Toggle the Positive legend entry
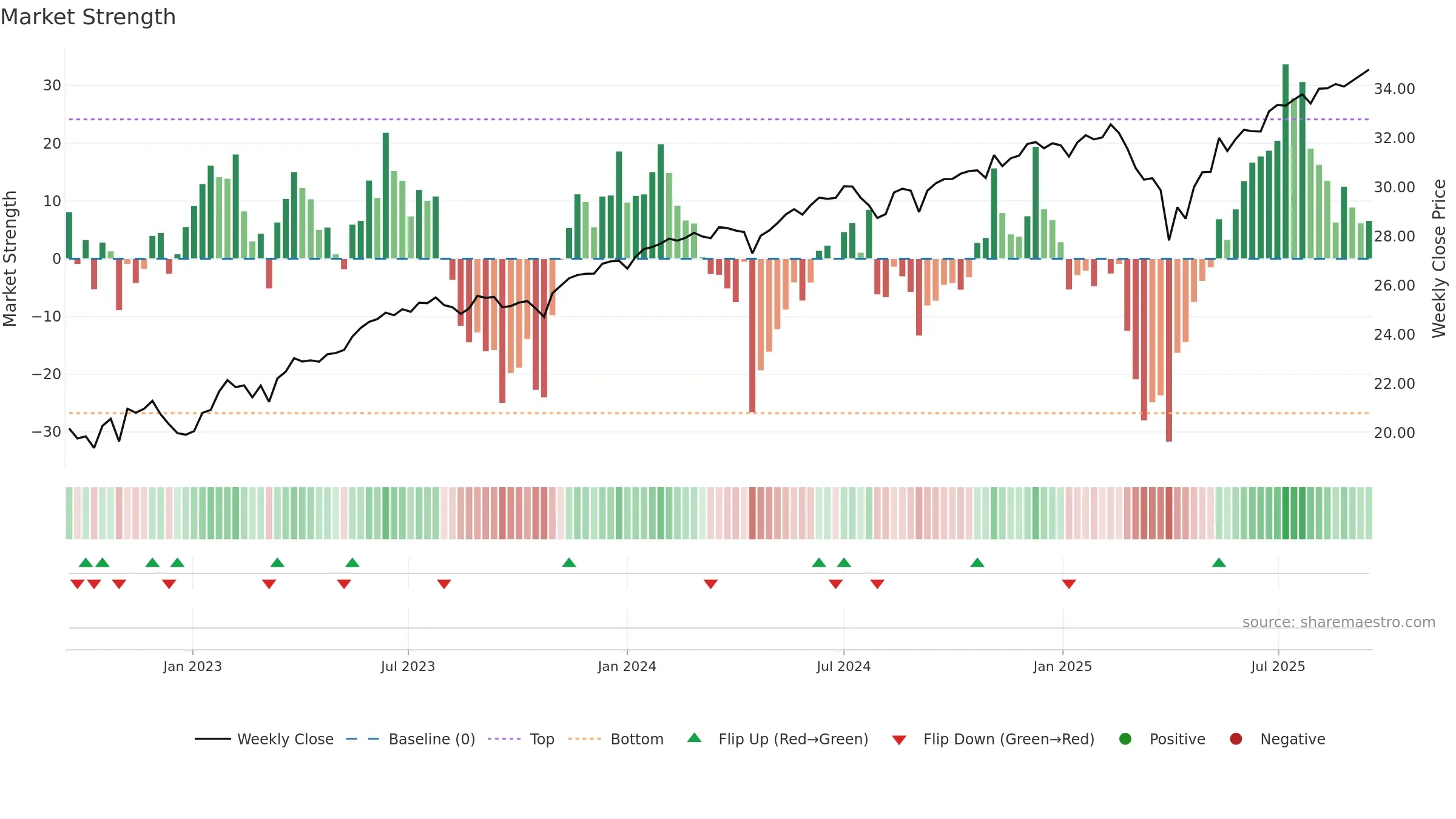The image size is (1456, 819). tap(1162, 739)
